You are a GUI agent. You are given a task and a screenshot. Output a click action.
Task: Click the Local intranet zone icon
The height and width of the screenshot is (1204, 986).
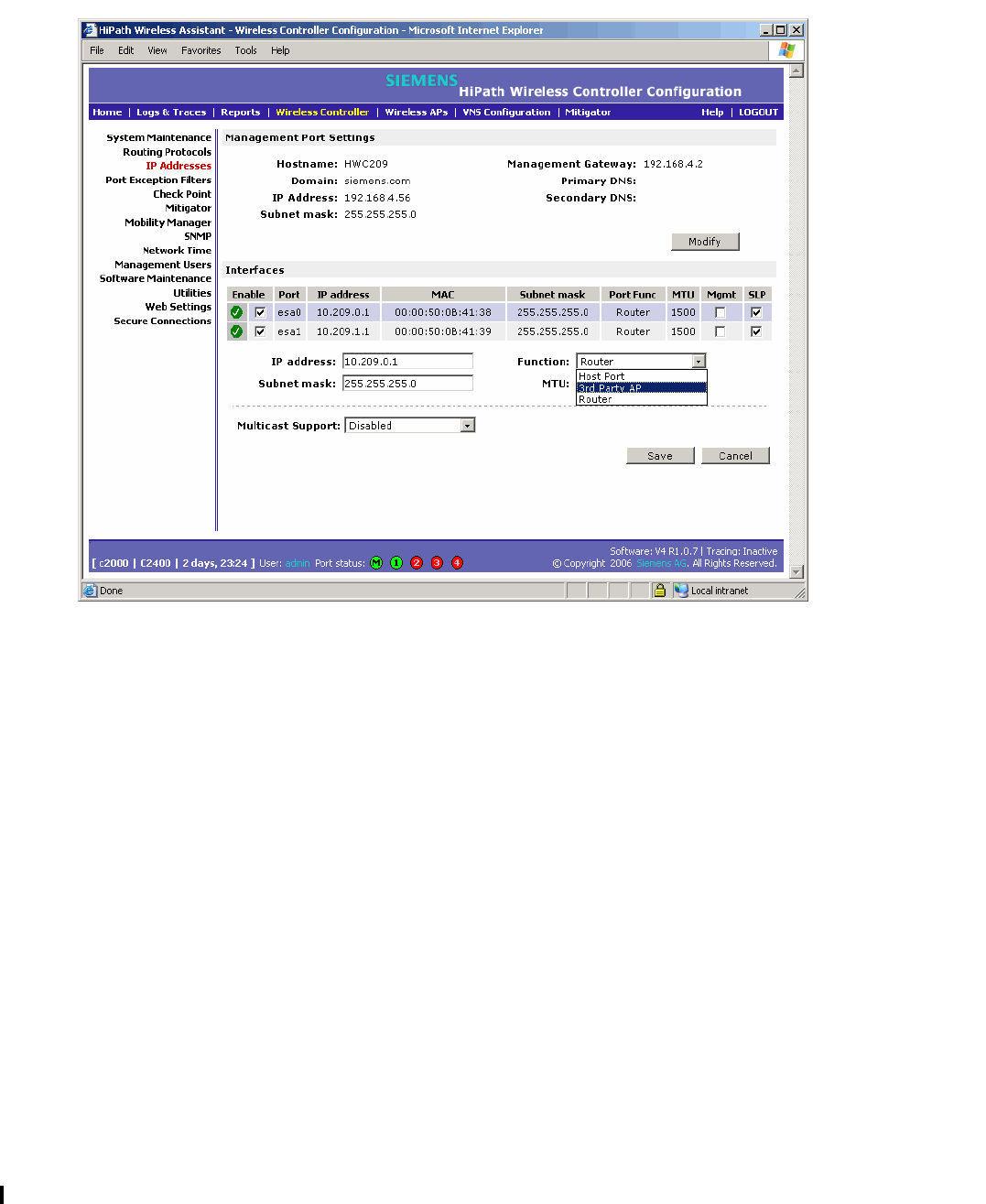[x=681, y=591]
